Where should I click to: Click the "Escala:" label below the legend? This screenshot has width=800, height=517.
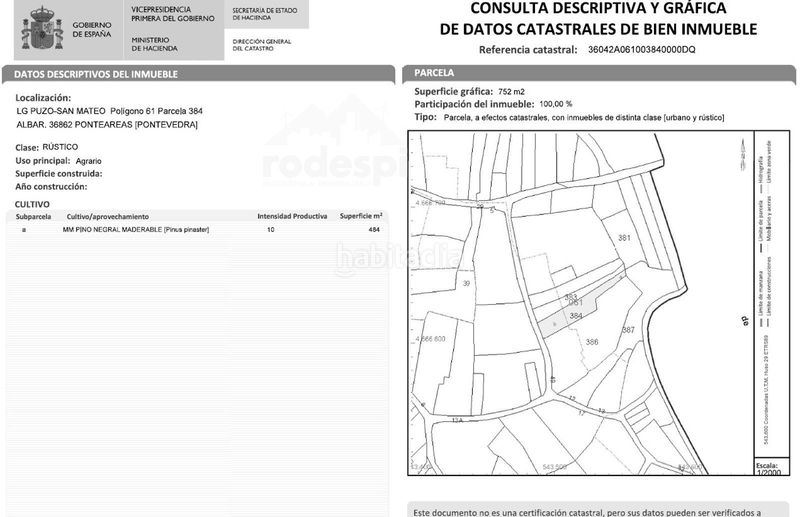pyautogui.click(x=767, y=465)
